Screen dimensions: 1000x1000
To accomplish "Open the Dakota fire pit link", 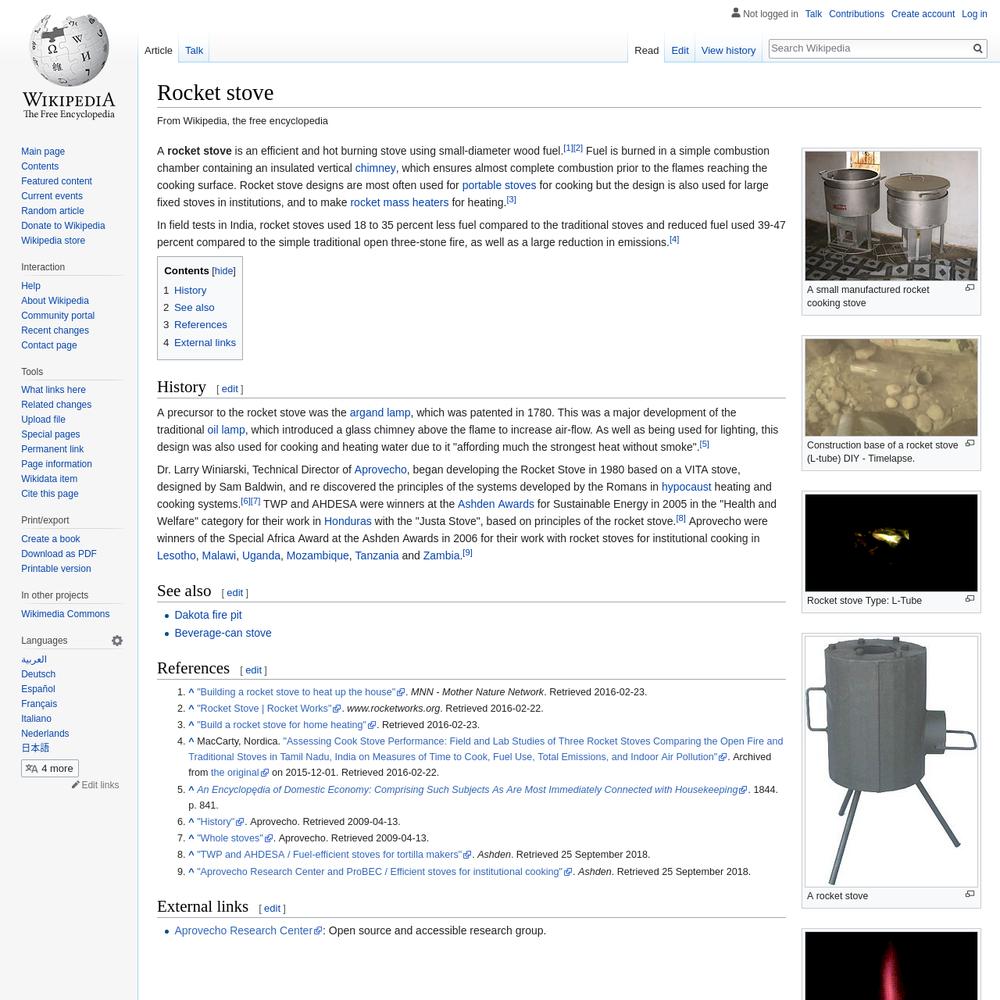I will pos(208,615).
